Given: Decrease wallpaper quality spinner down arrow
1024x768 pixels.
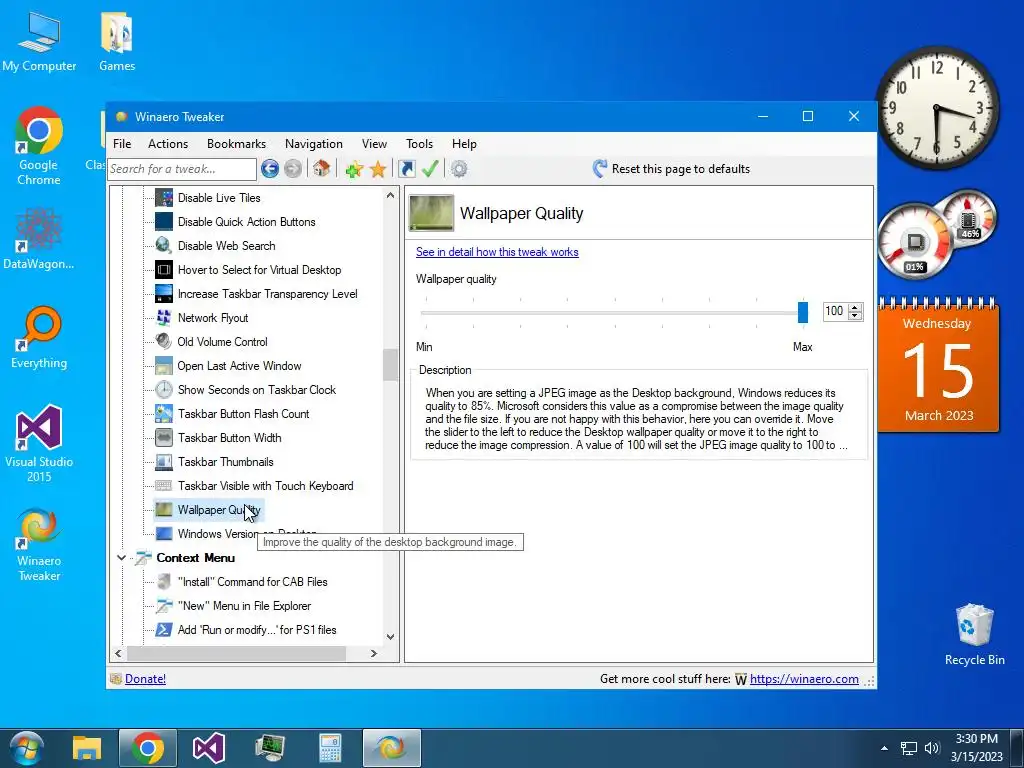Looking at the screenshot, I should pyautogui.click(x=856, y=316).
